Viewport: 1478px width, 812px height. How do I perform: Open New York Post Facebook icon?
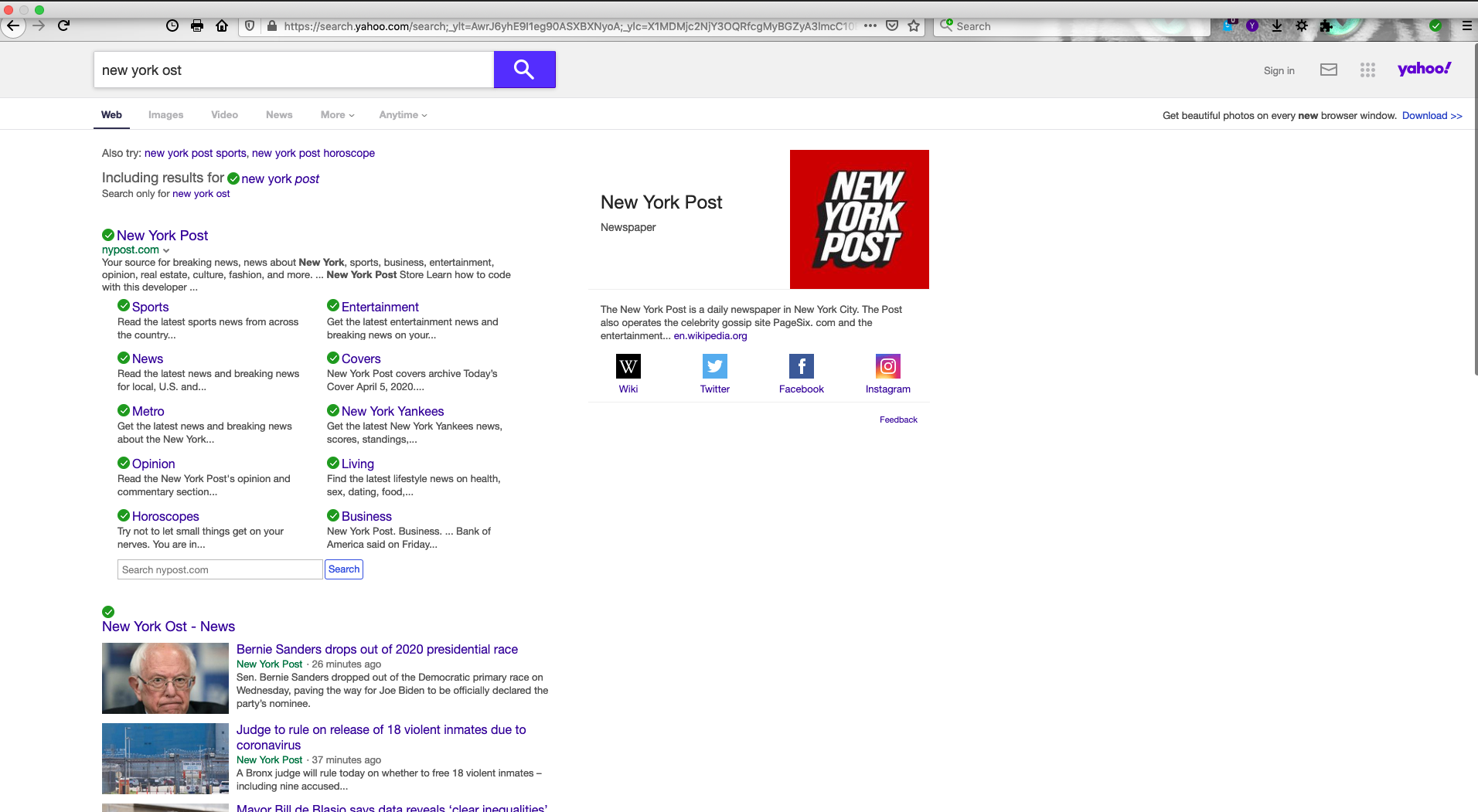pos(802,366)
